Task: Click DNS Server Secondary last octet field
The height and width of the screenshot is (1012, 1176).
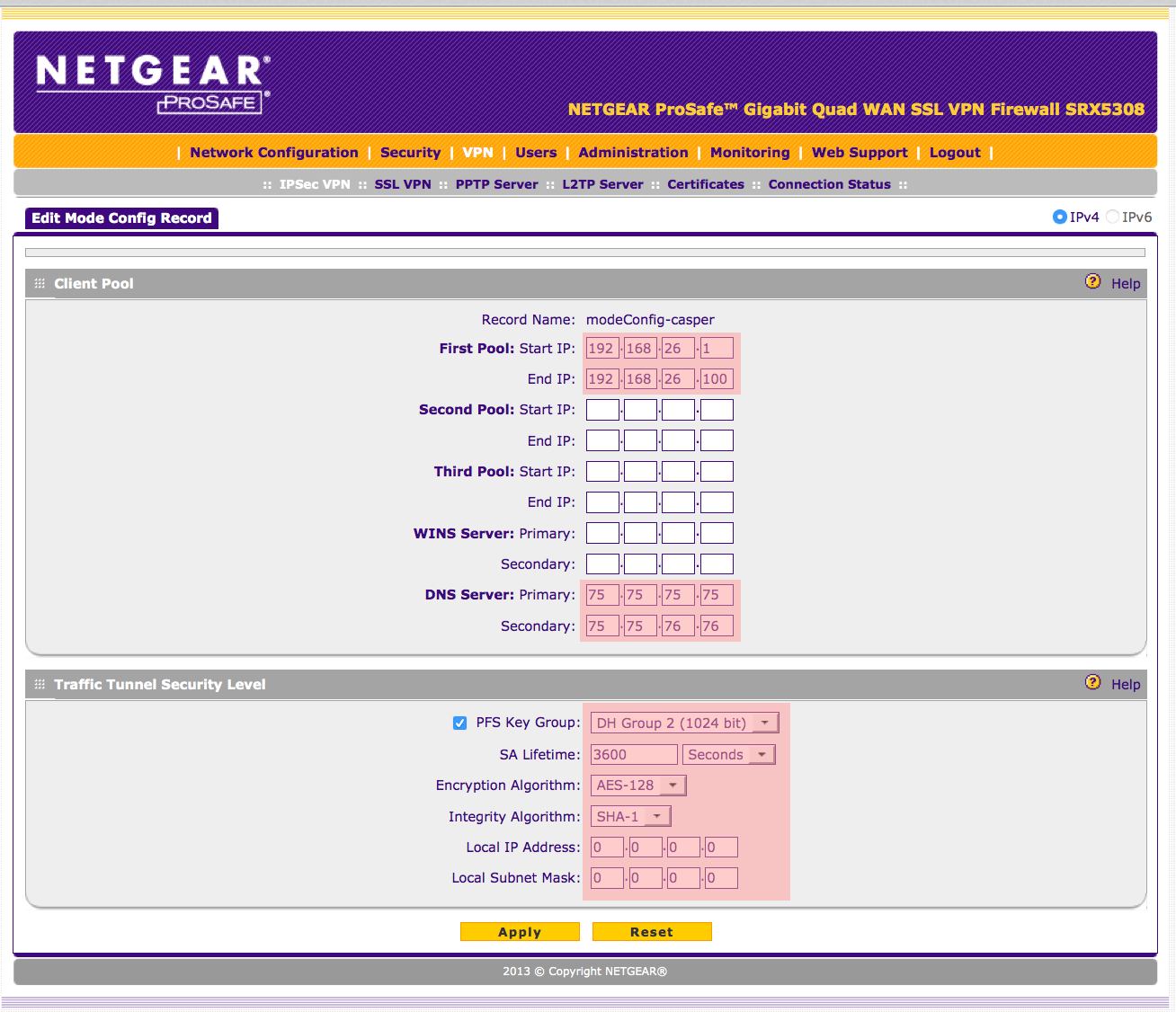Action: click(717, 626)
